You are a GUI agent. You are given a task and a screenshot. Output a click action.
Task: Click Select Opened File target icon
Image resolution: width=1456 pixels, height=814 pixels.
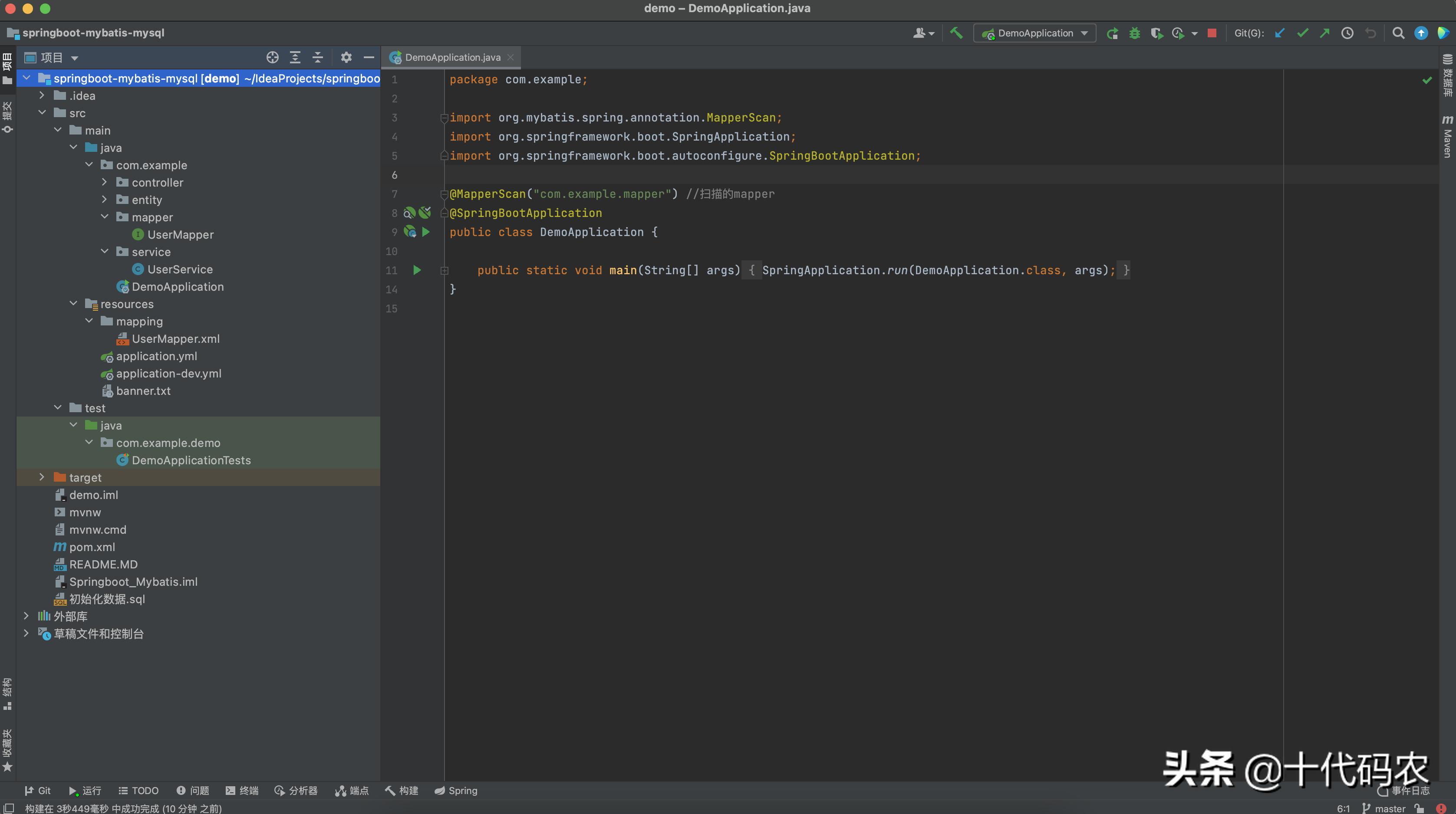tap(273, 57)
